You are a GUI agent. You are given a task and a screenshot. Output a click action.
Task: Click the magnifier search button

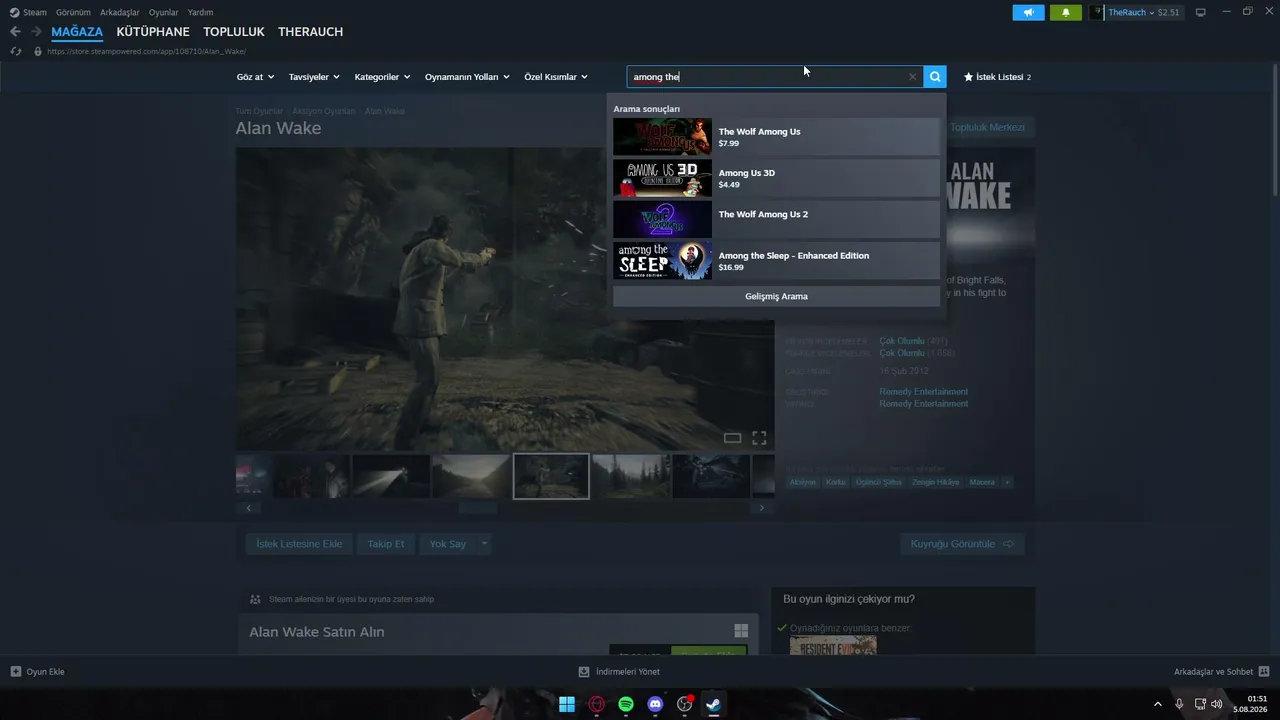(934, 77)
